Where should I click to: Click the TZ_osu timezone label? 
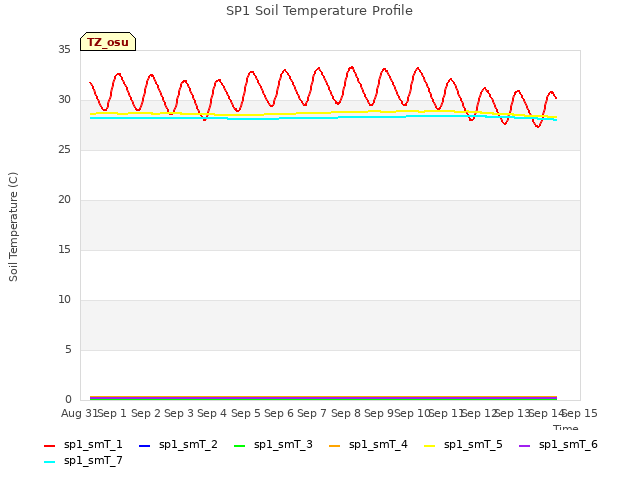coord(108,42)
